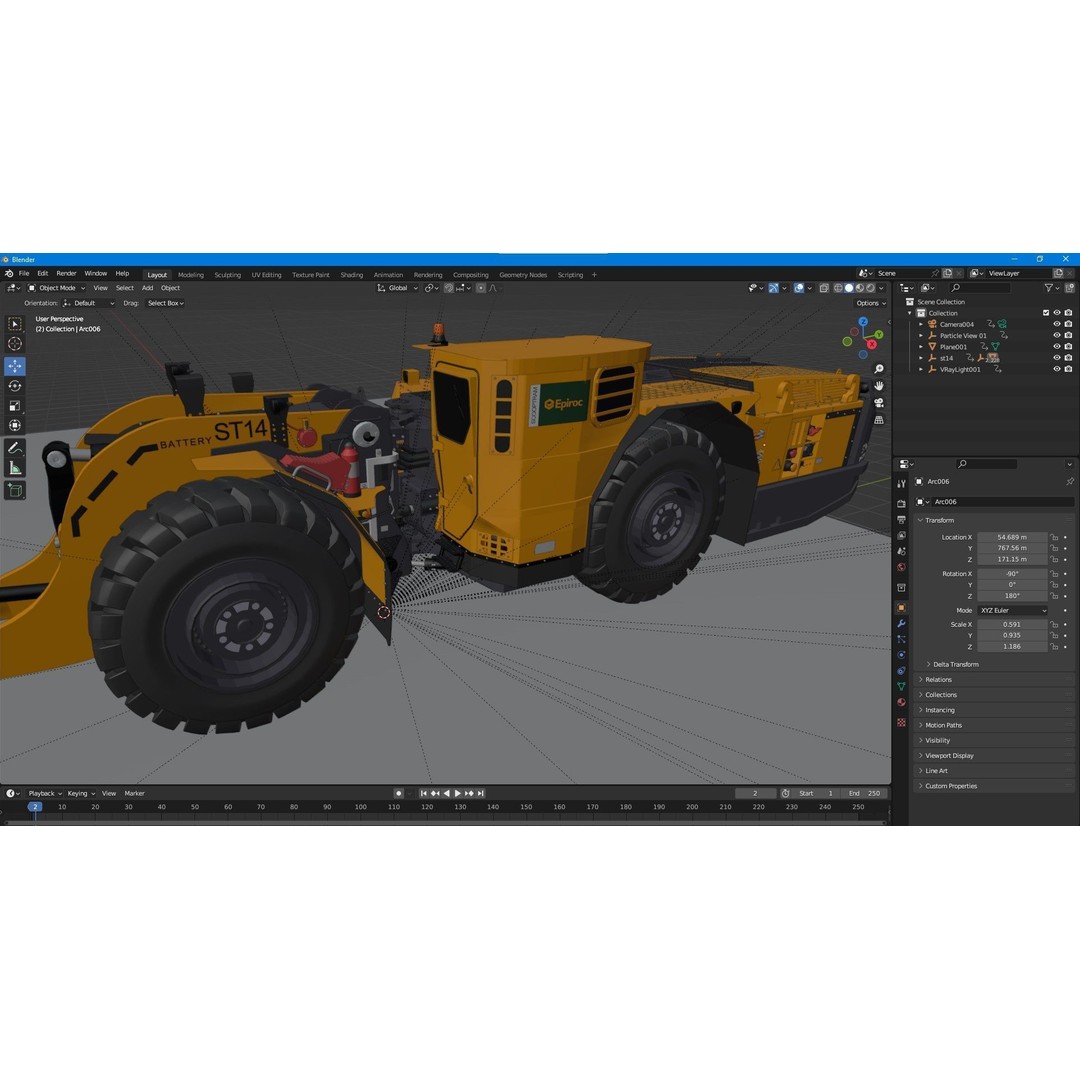Click the Scale Z value field
The width and height of the screenshot is (1080, 1080).
[1012, 647]
